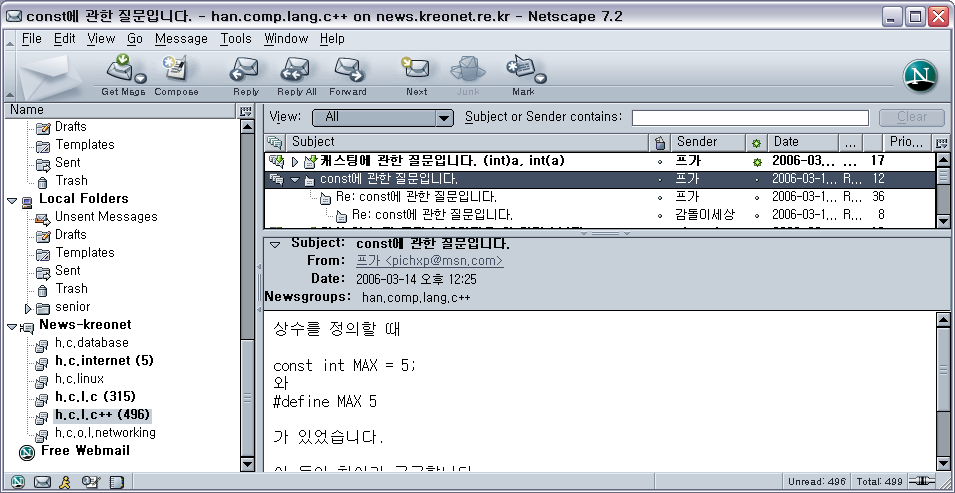Open Address Book status bar icon
The height and width of the screenshot is (493, 955).
pyautogui.click(x=116, y=482)
